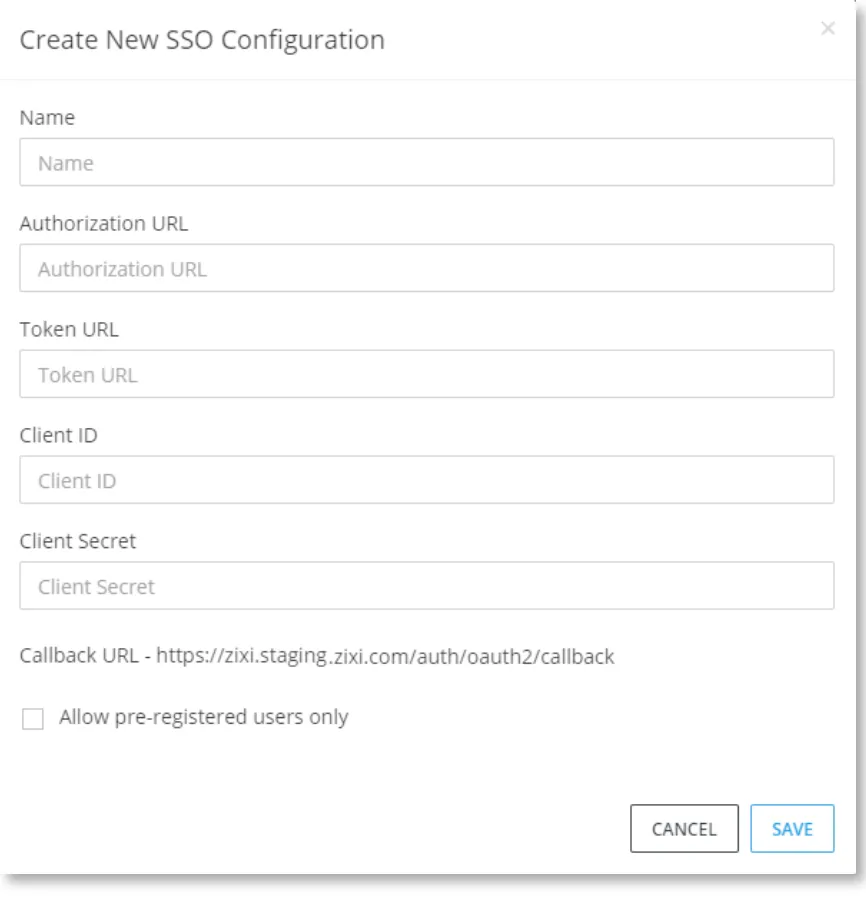
Task: Focus the Client Secret input box
Action: [x=427, y=586]
